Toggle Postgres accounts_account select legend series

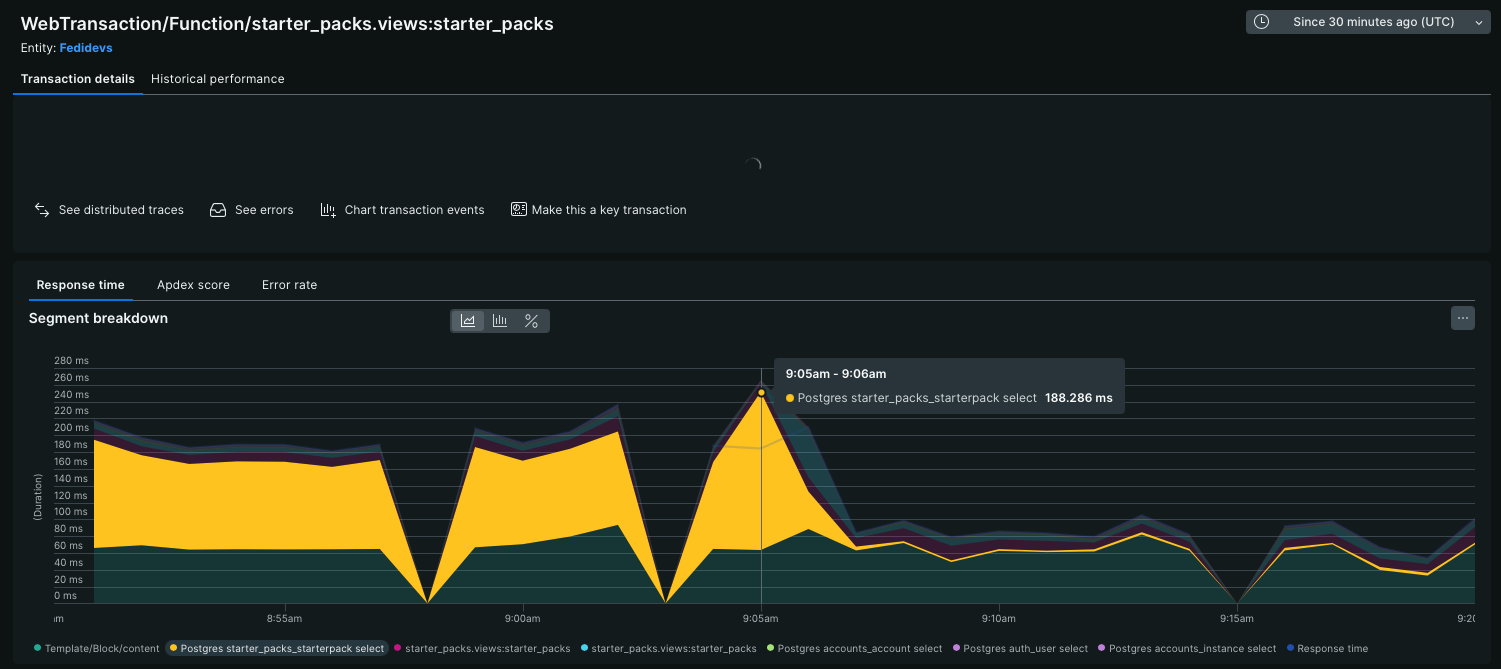[x=859, y=648]
